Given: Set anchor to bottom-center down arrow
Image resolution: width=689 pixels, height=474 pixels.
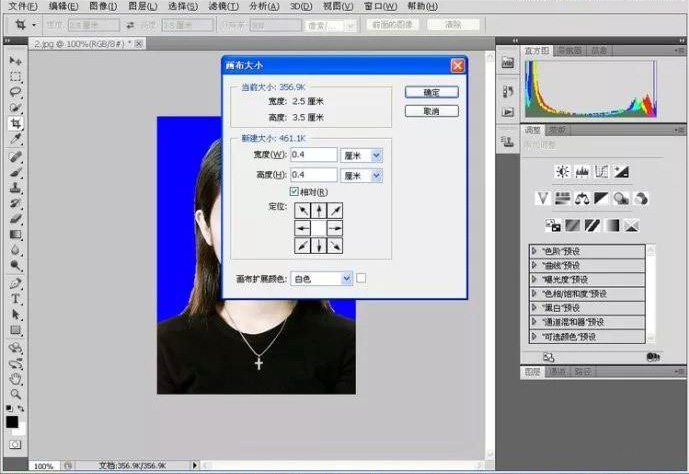Looking at the screenshot, I should point(319,245).
